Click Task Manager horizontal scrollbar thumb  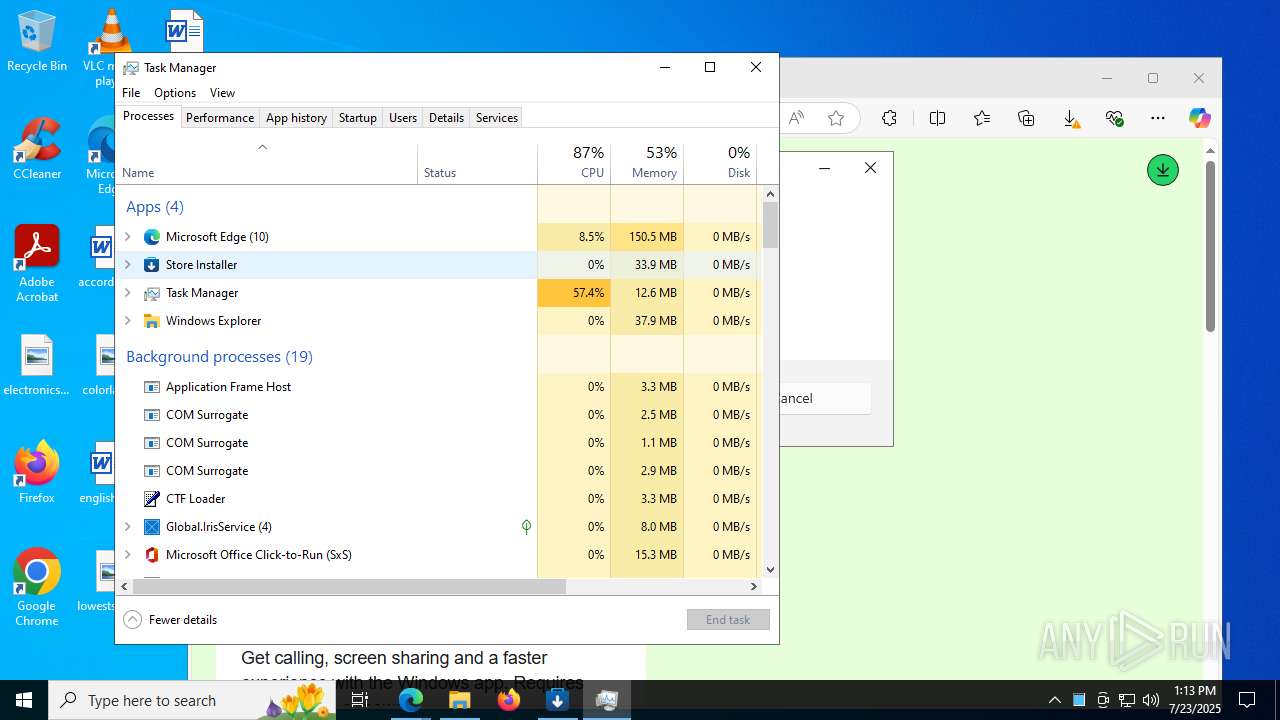[x=349, y=587]
